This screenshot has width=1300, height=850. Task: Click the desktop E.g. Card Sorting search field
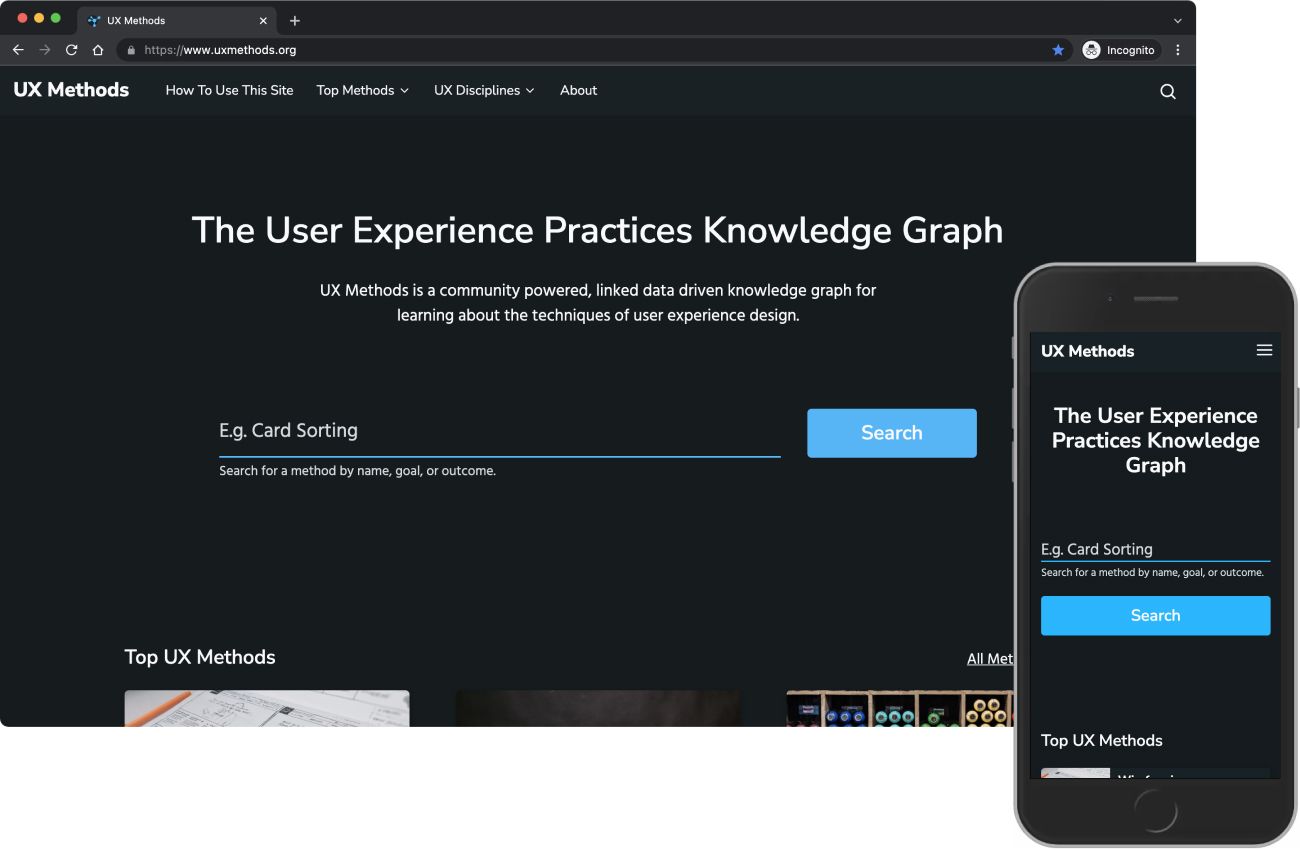[499, 431]
